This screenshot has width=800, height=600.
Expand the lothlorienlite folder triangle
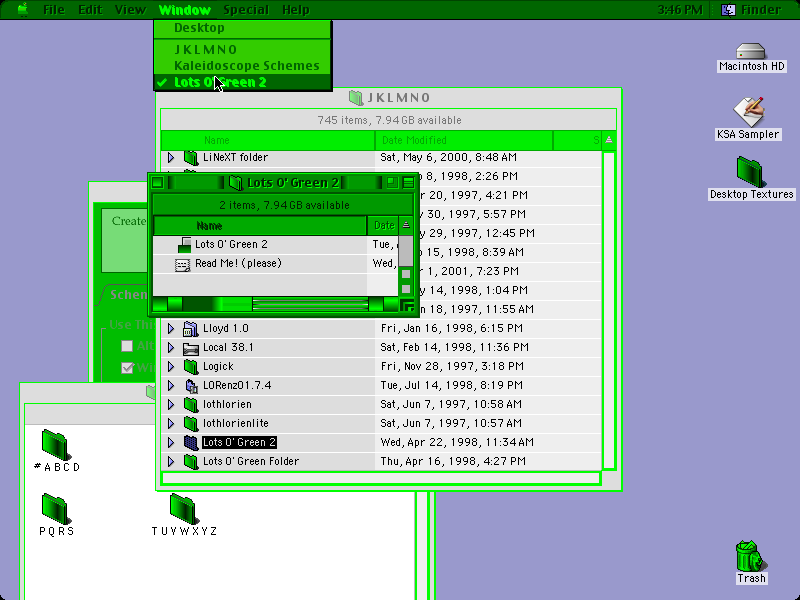click(171, 423)
